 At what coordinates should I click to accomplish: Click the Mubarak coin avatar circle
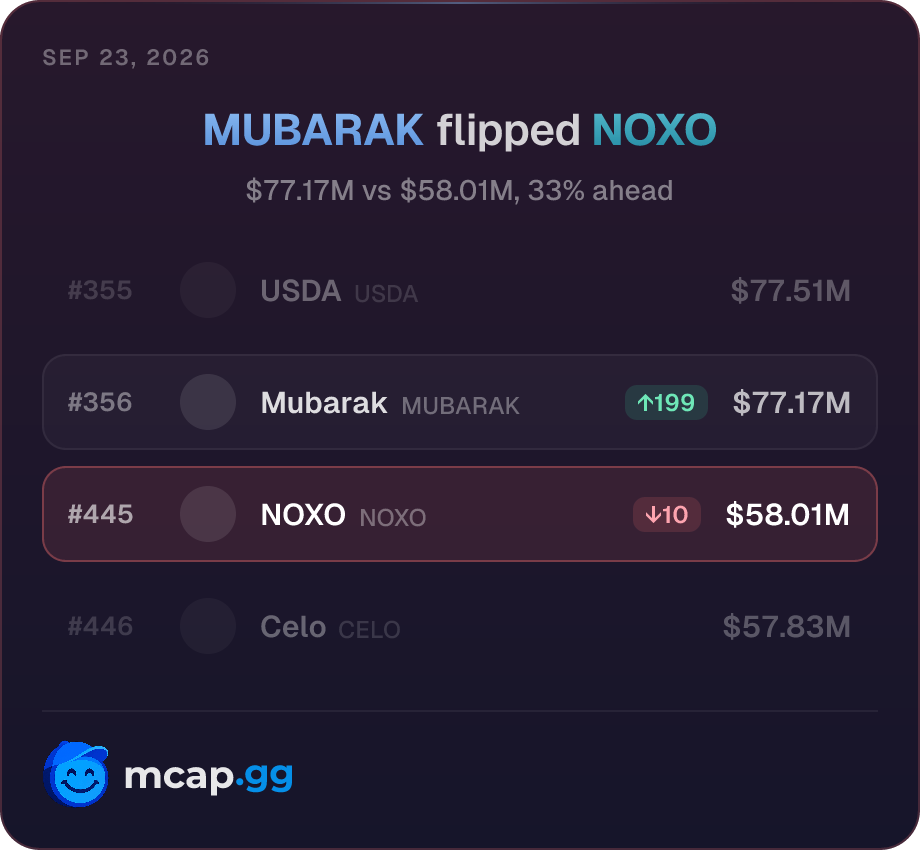(x=208, y=402)
